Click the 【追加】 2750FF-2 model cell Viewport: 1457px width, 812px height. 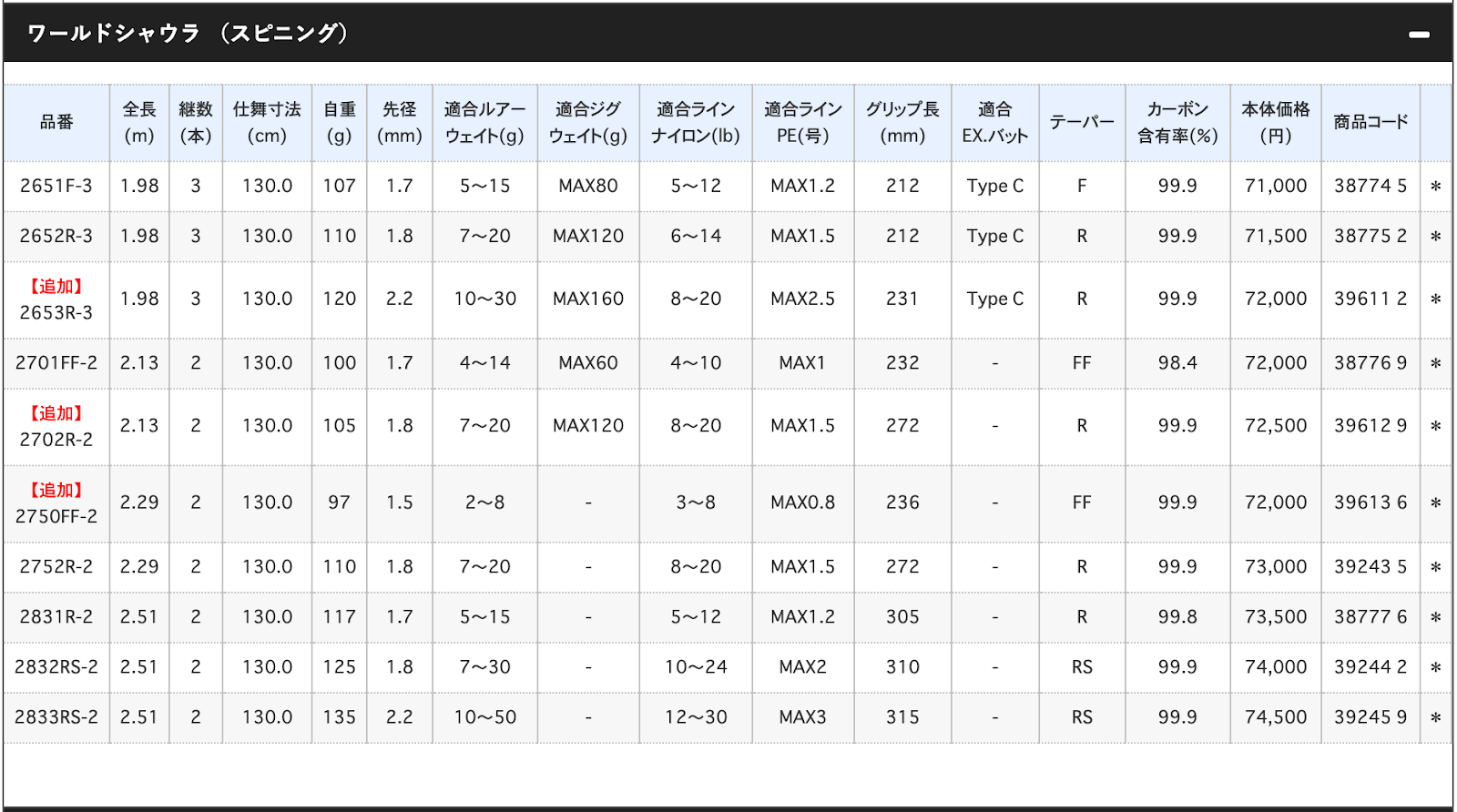click(56, 503)
